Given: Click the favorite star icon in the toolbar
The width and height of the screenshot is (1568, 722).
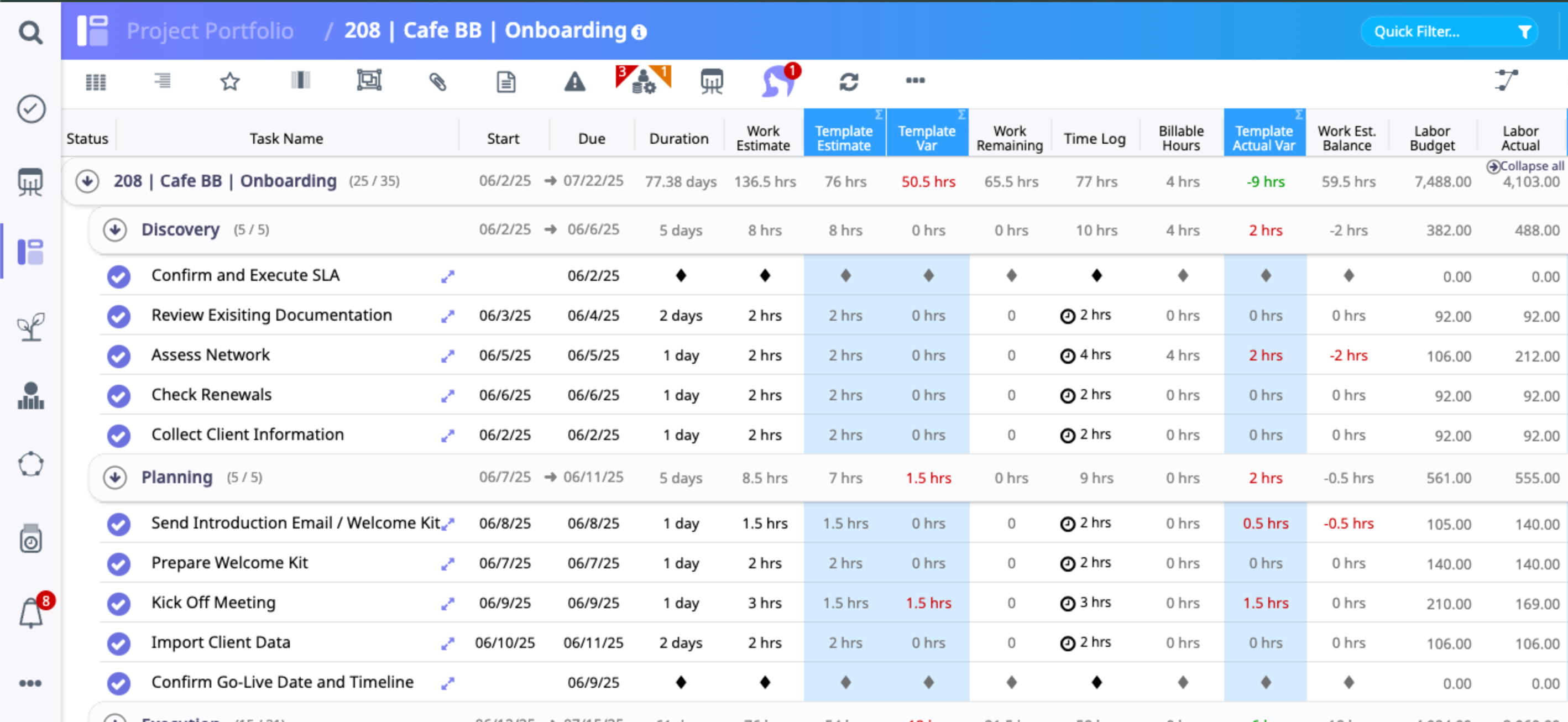Looking at the screenshot, I should [229, 81].
